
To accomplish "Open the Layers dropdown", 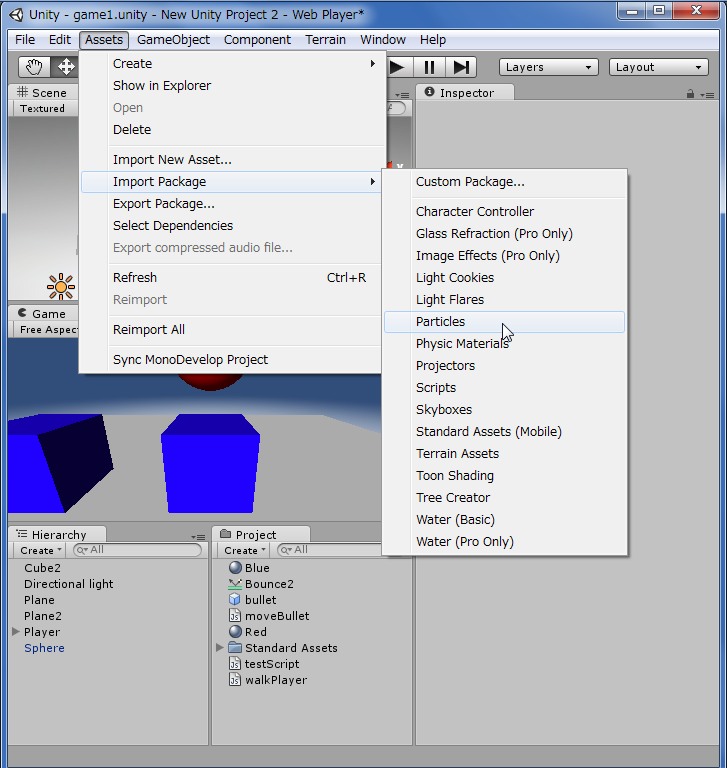I will 549,67.
